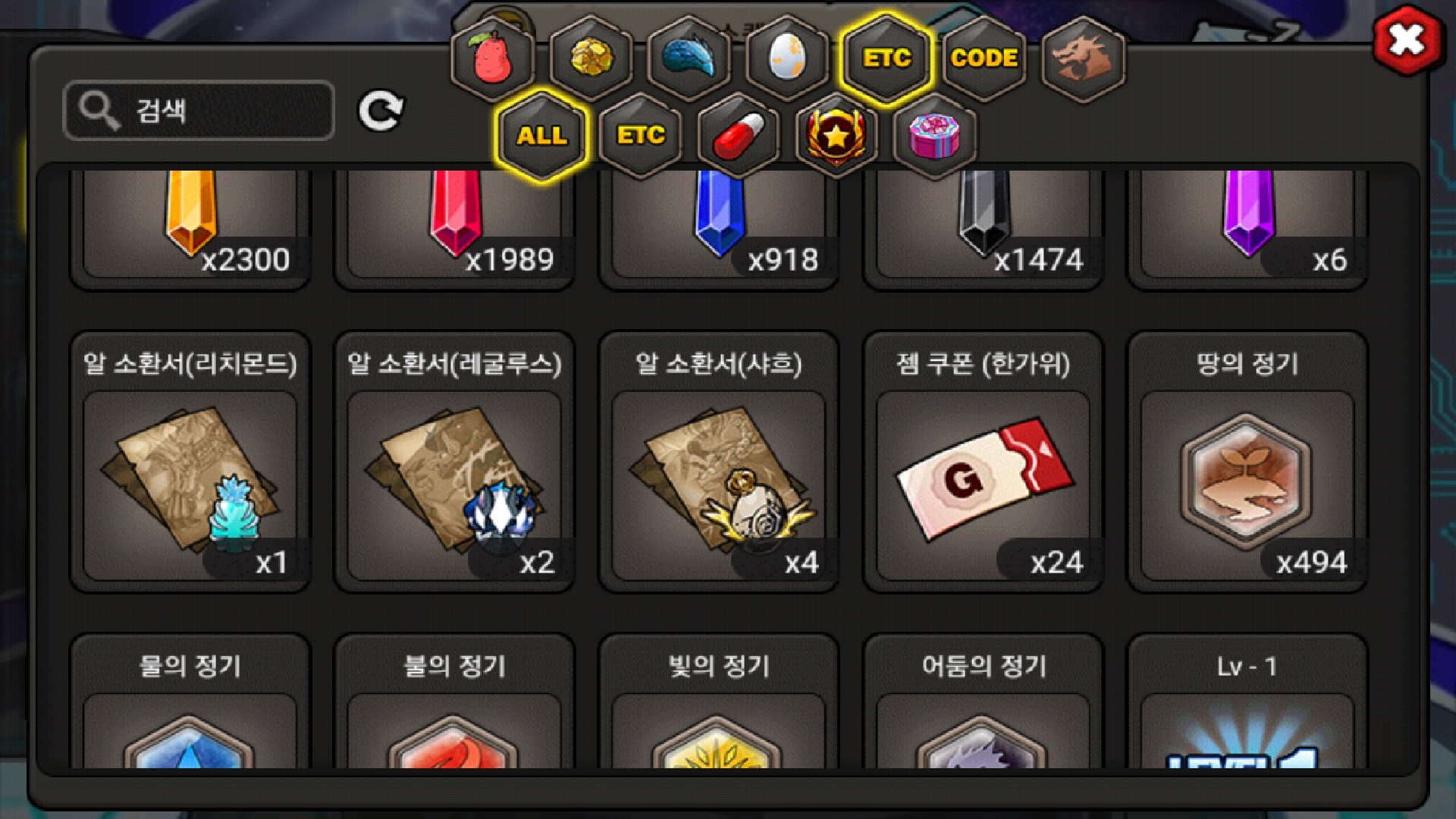Select the orange crystal x2300 item
The height and width of the screenshot is (819, 1456).
point(190,227)
